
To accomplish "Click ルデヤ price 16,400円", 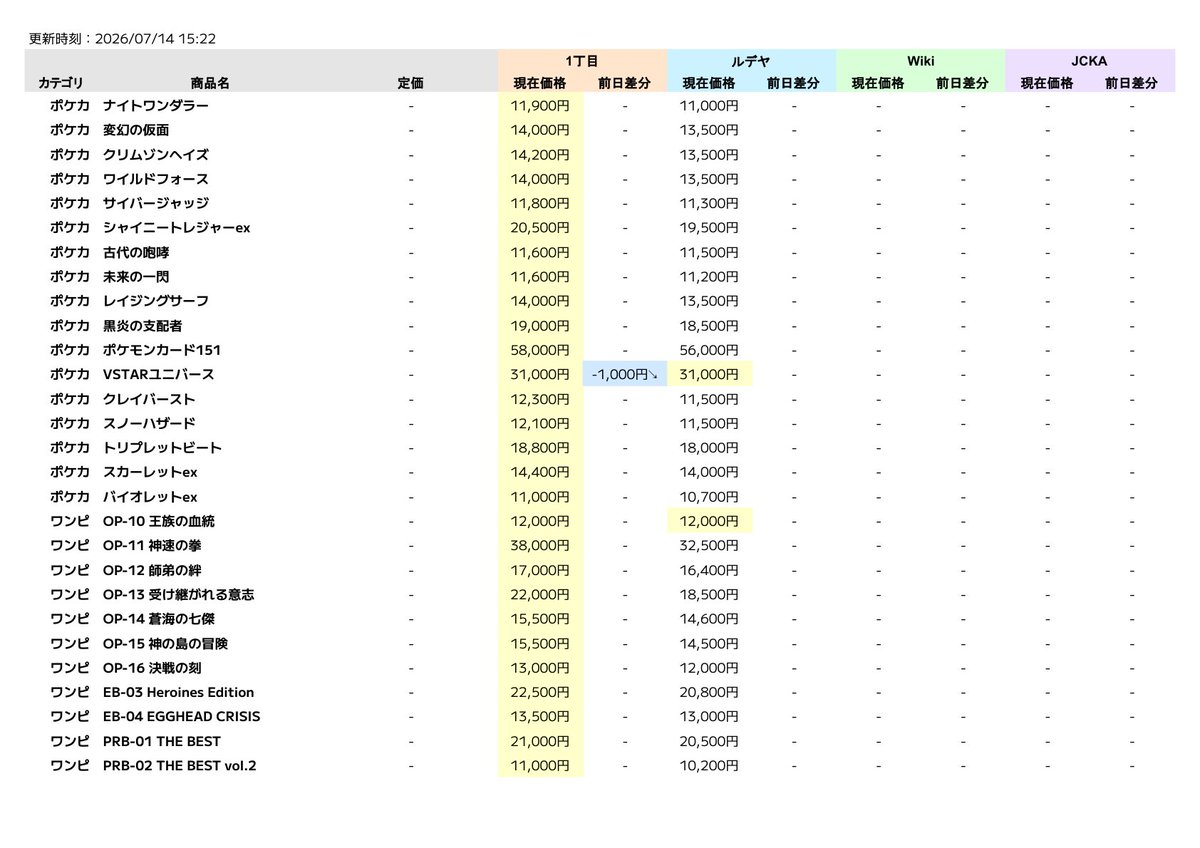I will coord(709,570).
